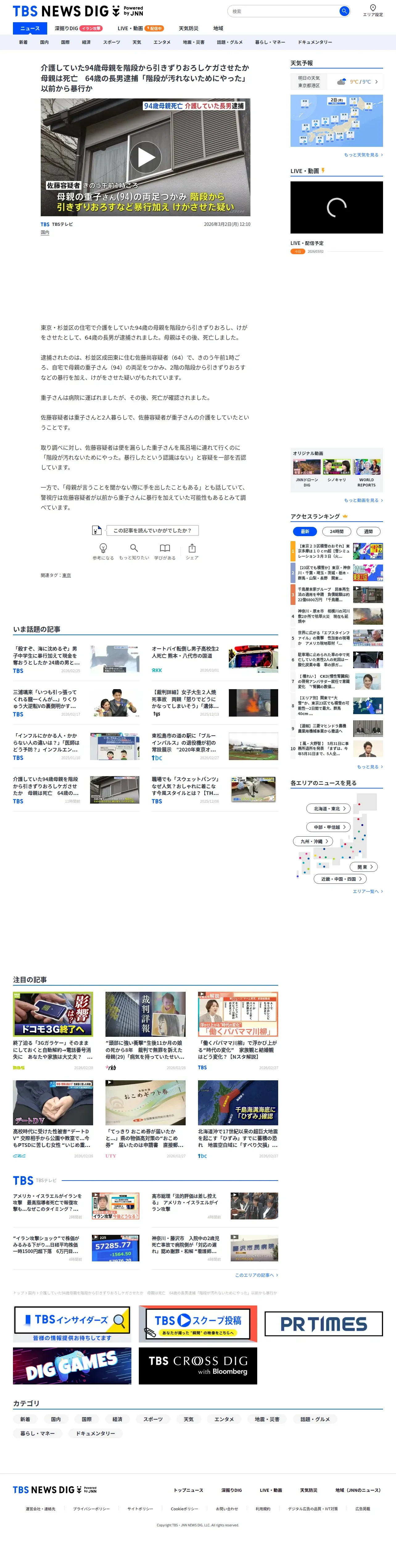This screenshot has width=396, height=1568.
Task: Play the main article video
Action: tap(146, 157)
